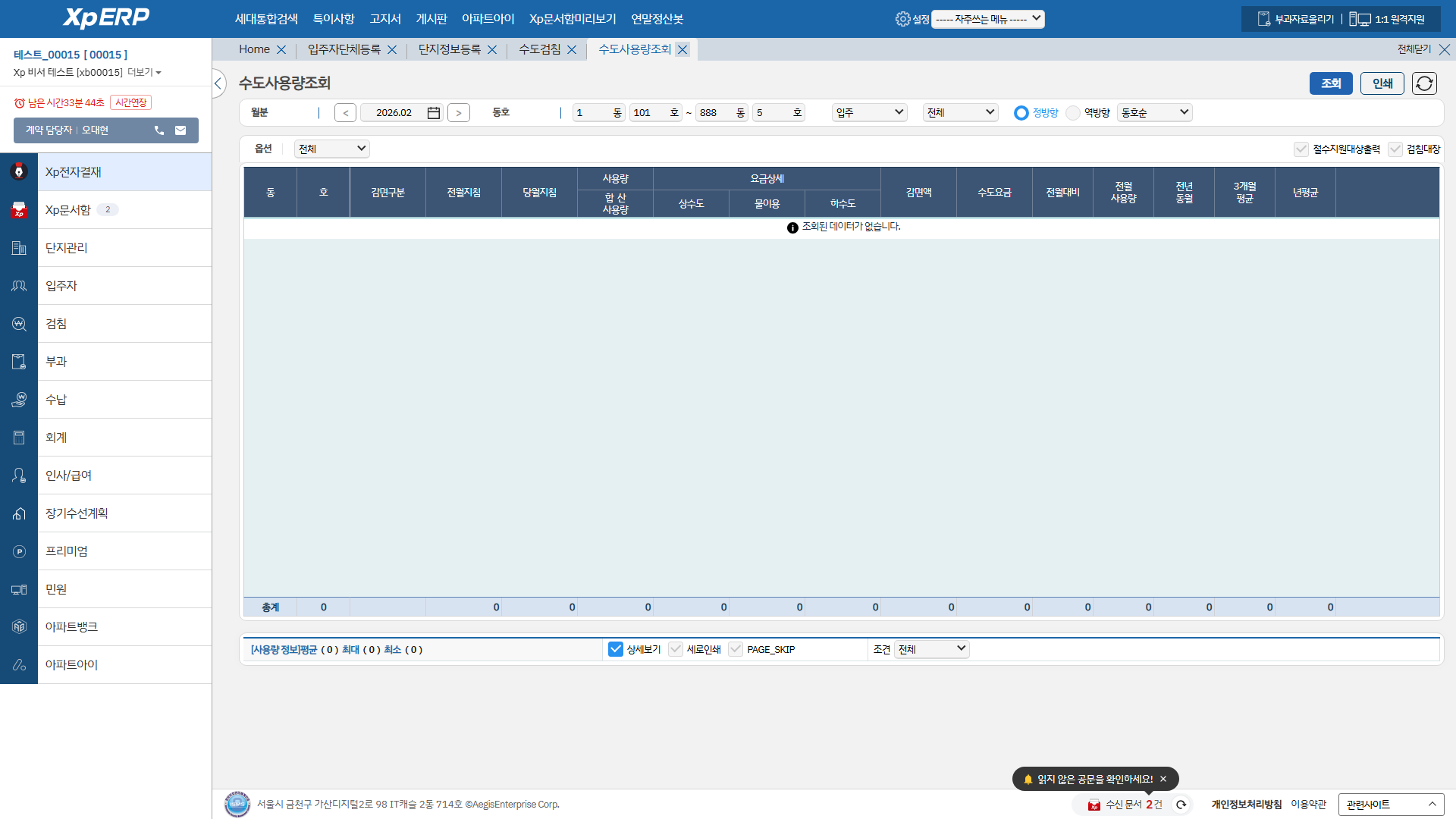Click the 시간연장 button
The width and height of the screenshot is (1456, 819).
point(130,102)
